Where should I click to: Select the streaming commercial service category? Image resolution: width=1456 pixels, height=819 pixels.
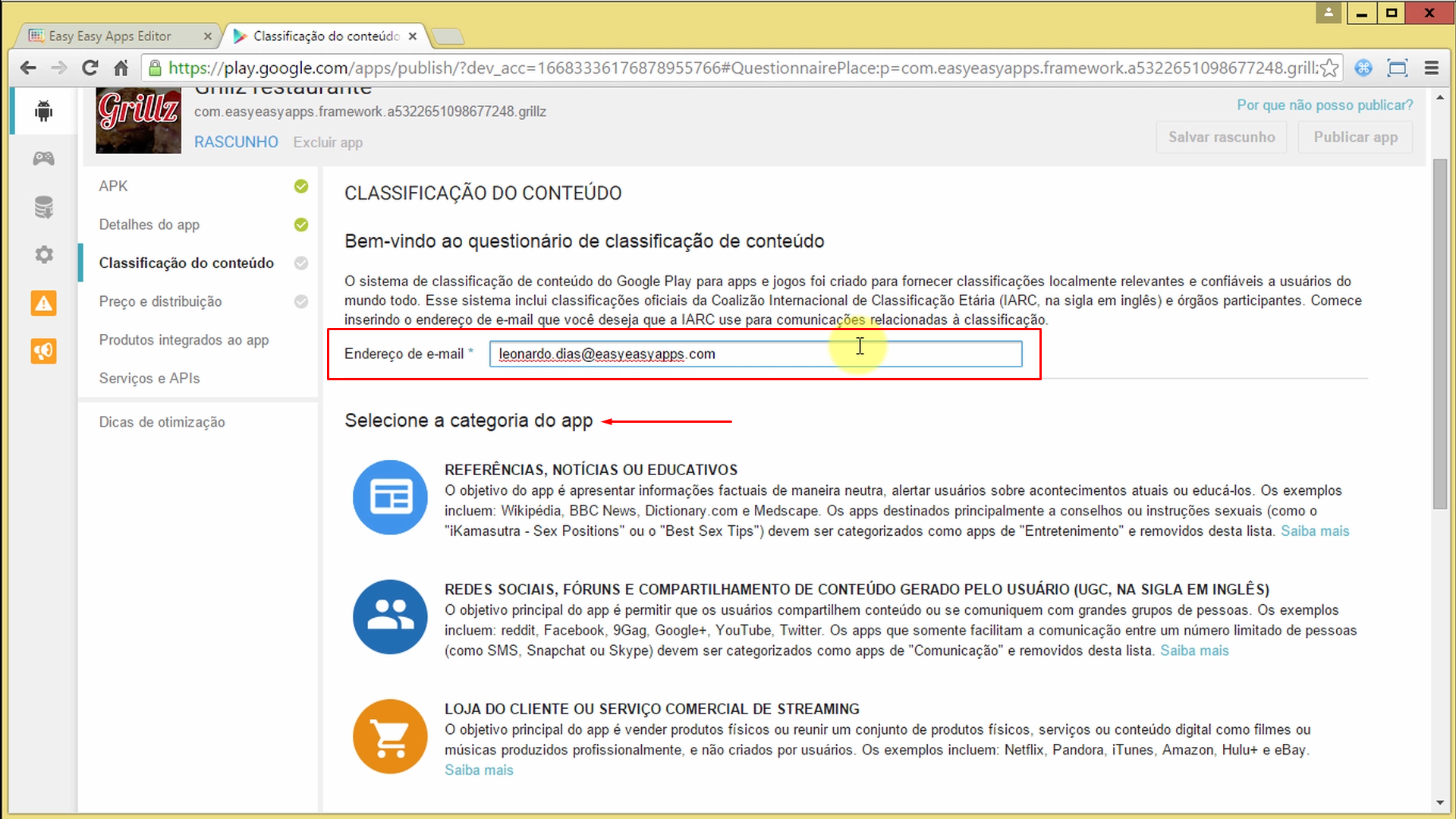tap(389, 736)
